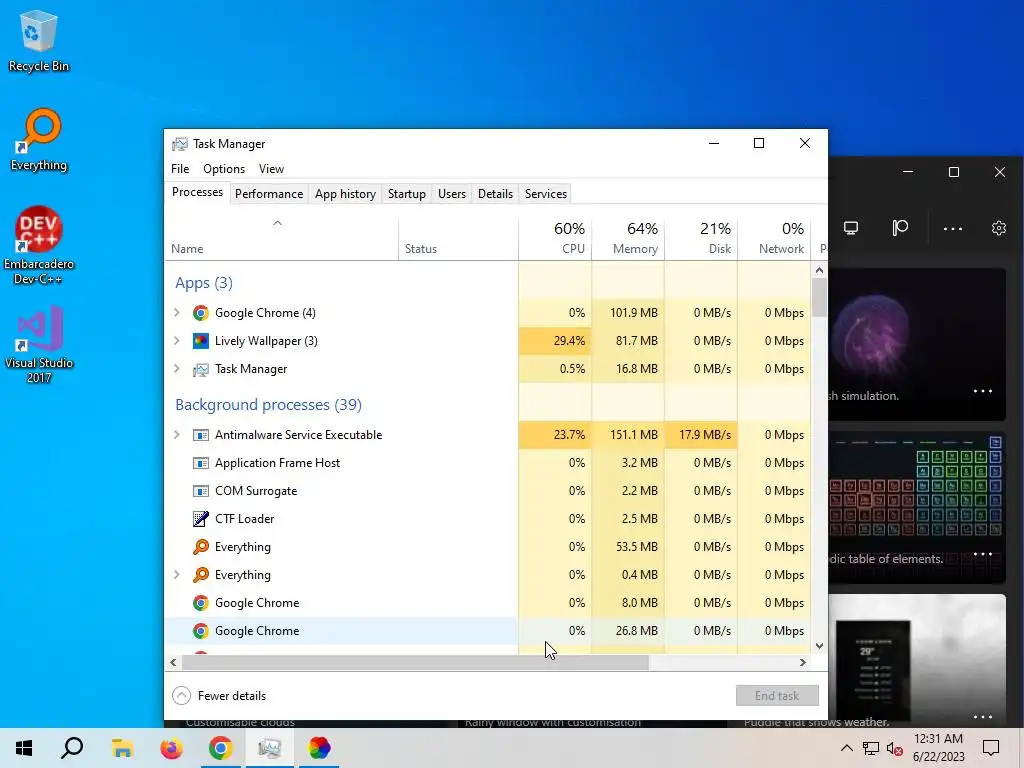Screen dimensions: 1024x768
Task: Select the periodic table wallpaper thumbnail
Action: click(917, 507)
